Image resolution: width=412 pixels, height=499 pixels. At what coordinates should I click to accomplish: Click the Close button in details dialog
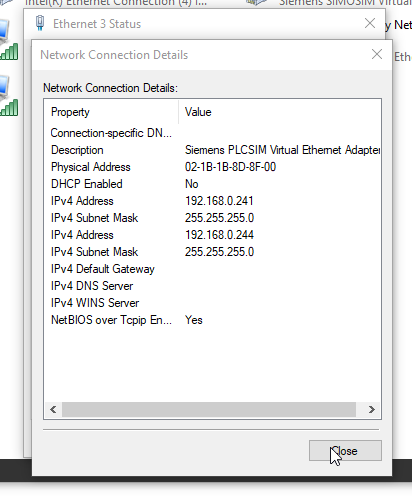pos(345,451)
